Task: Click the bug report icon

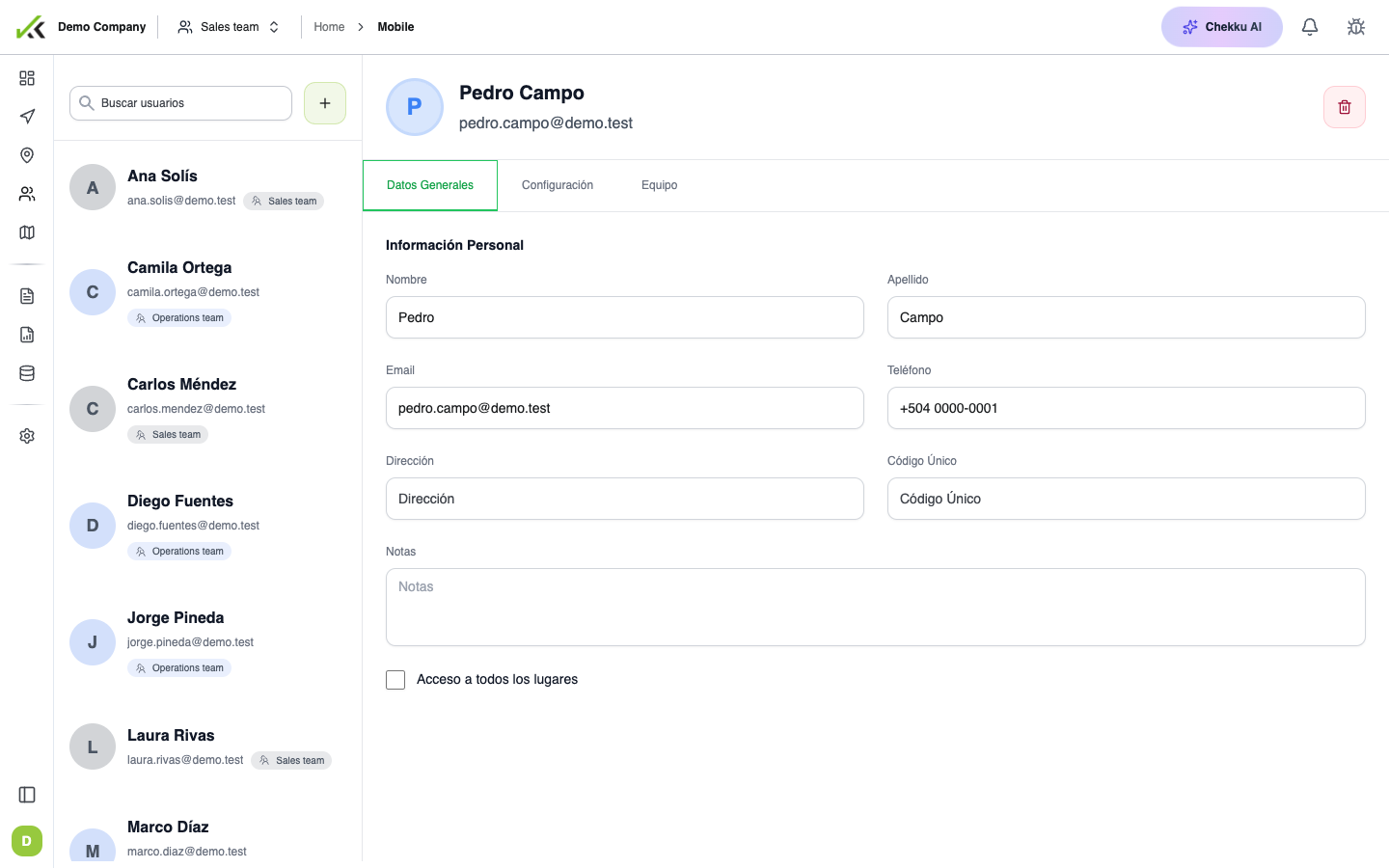Action: [x=1356, y=27]
